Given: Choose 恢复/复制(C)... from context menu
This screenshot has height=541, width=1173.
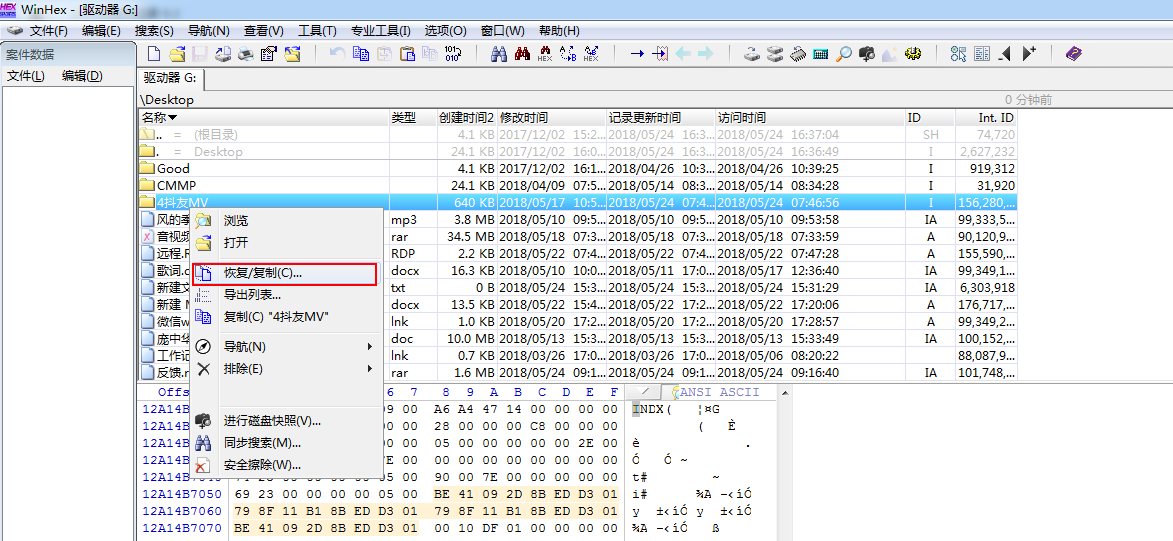Looking at the screenshot, I should point(284,274).
